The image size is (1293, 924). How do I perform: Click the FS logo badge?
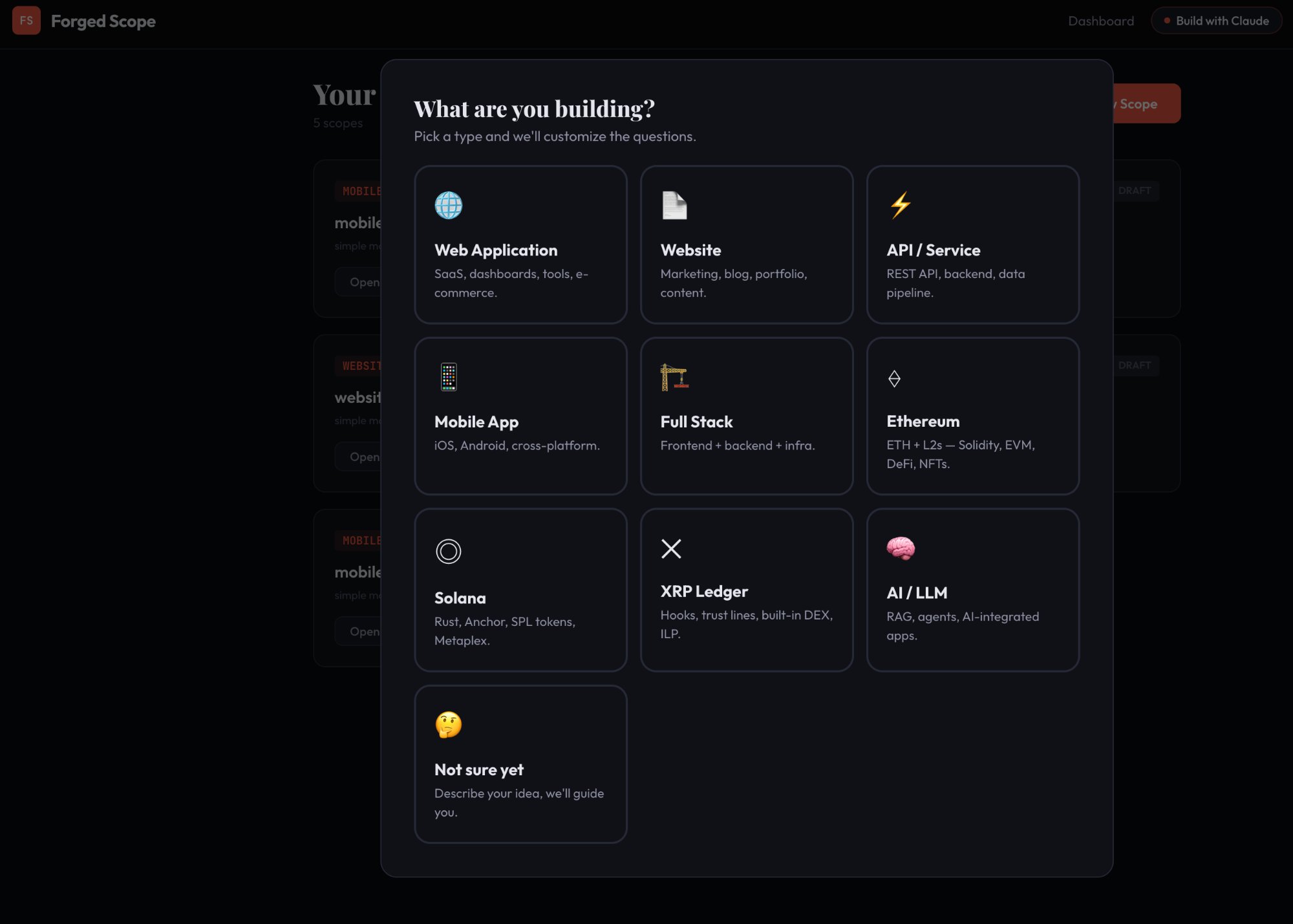click(27, 21)
